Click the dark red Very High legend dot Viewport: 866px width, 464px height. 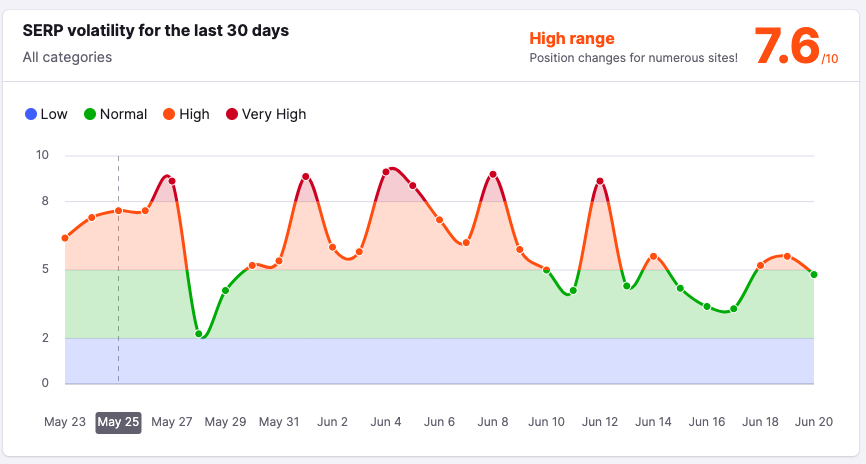point(232,114)
